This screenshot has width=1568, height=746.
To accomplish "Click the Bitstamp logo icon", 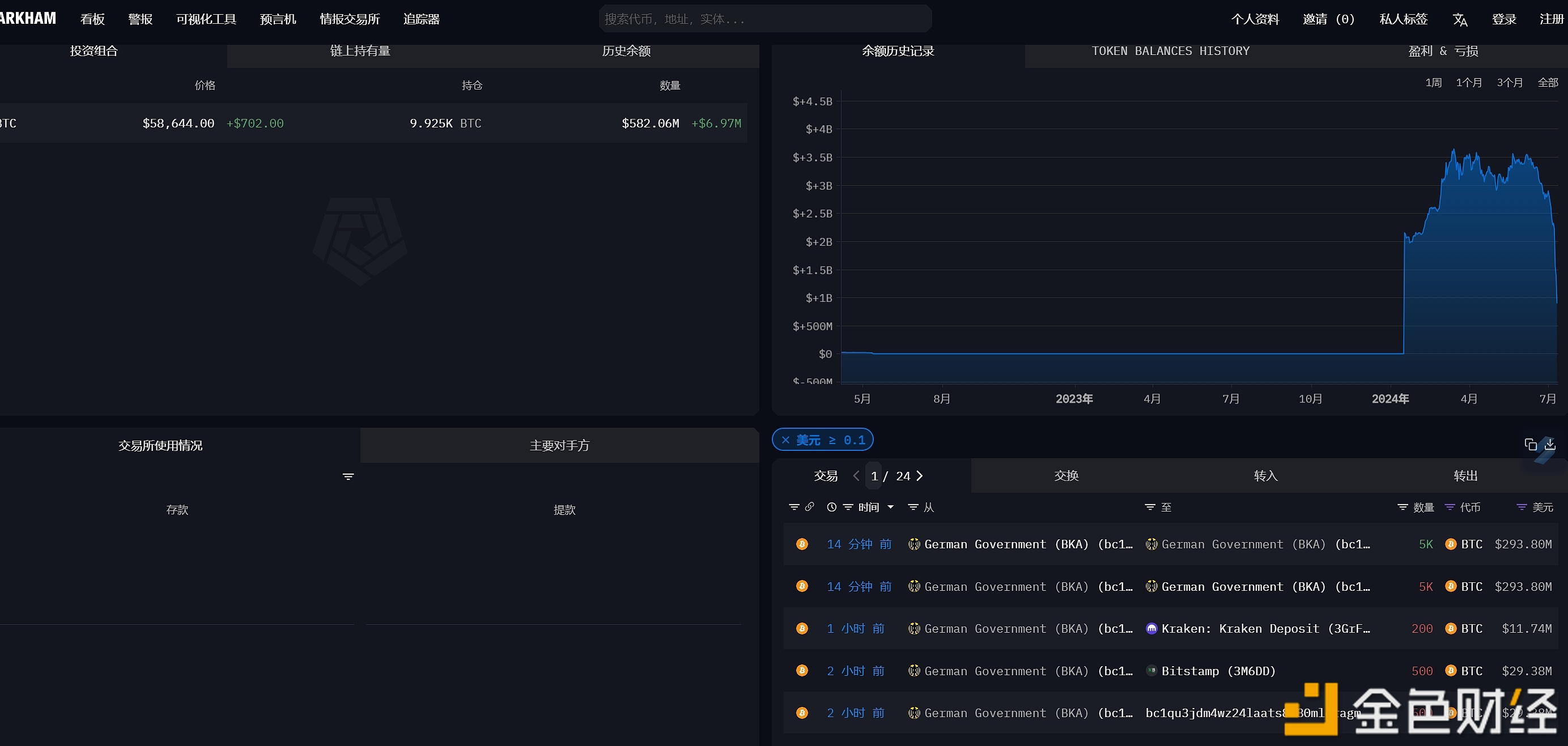I will (1151, 671).
